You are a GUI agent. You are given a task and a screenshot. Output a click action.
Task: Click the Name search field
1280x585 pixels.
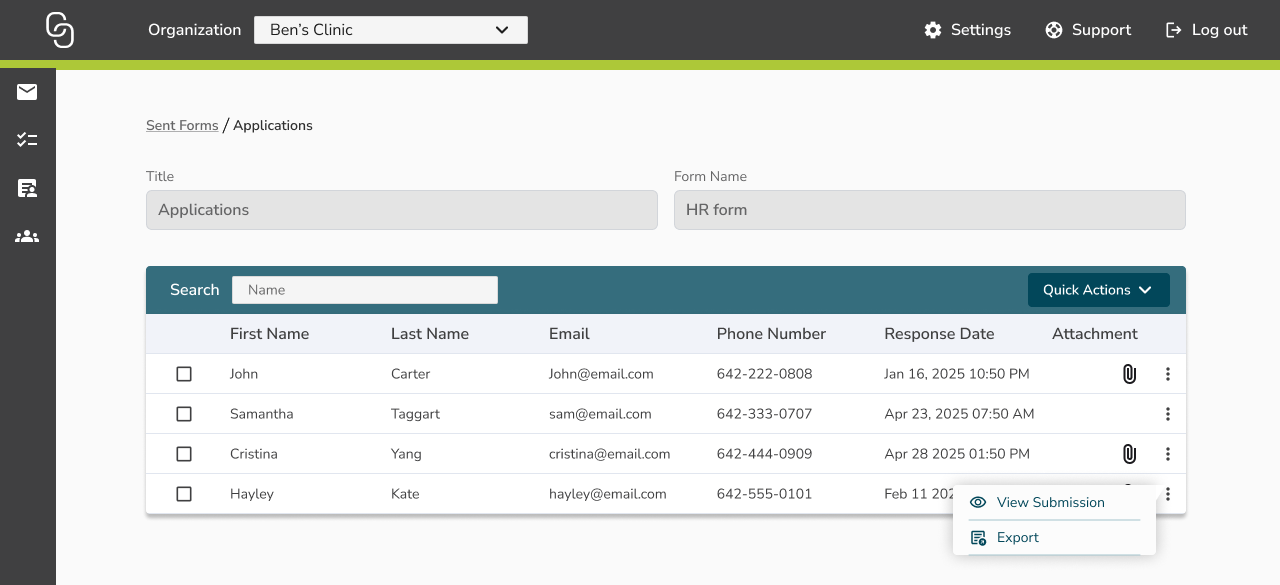click(x=365, y=290)
